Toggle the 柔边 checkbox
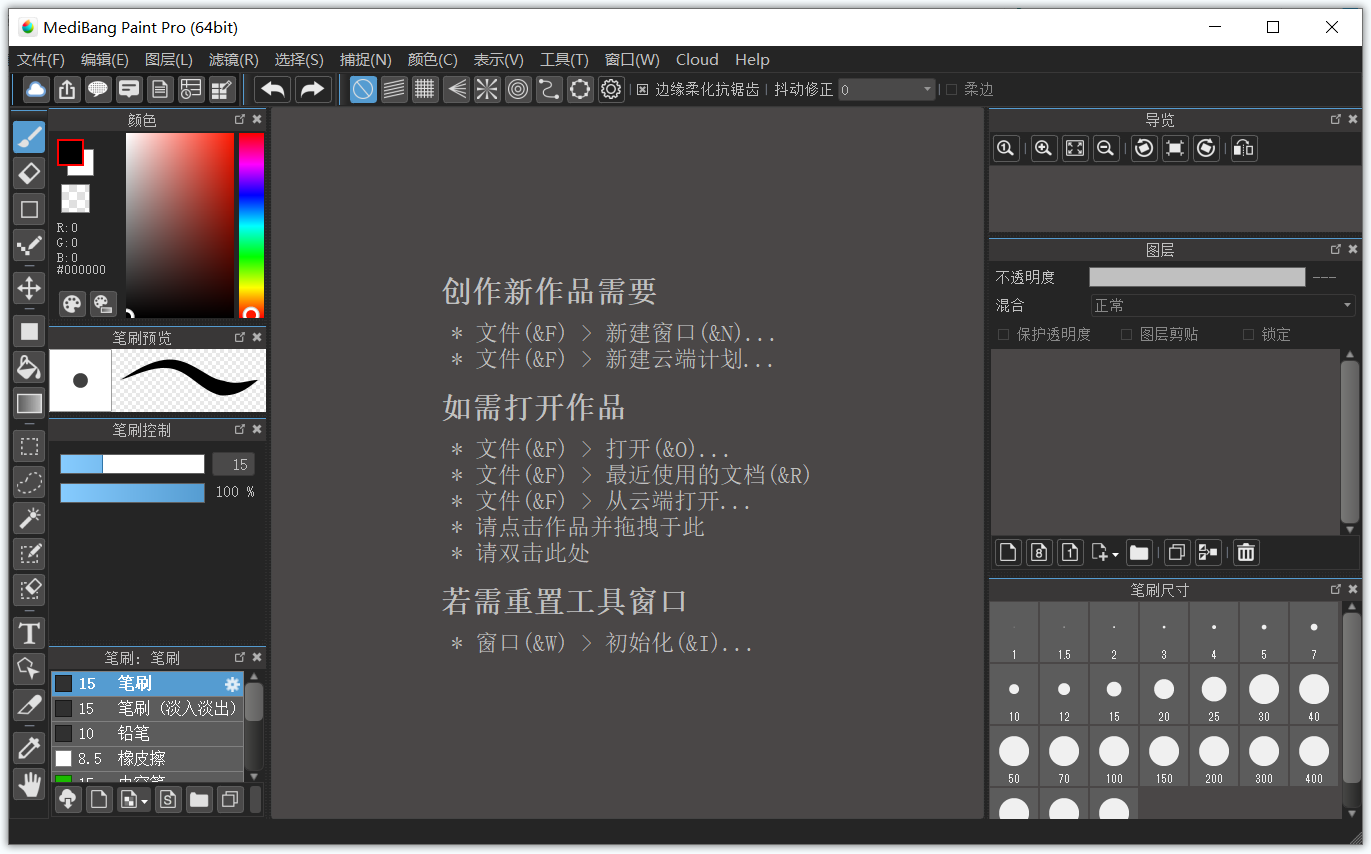The width and height of the screenshot is (1371, 854). tap(951, 89)
